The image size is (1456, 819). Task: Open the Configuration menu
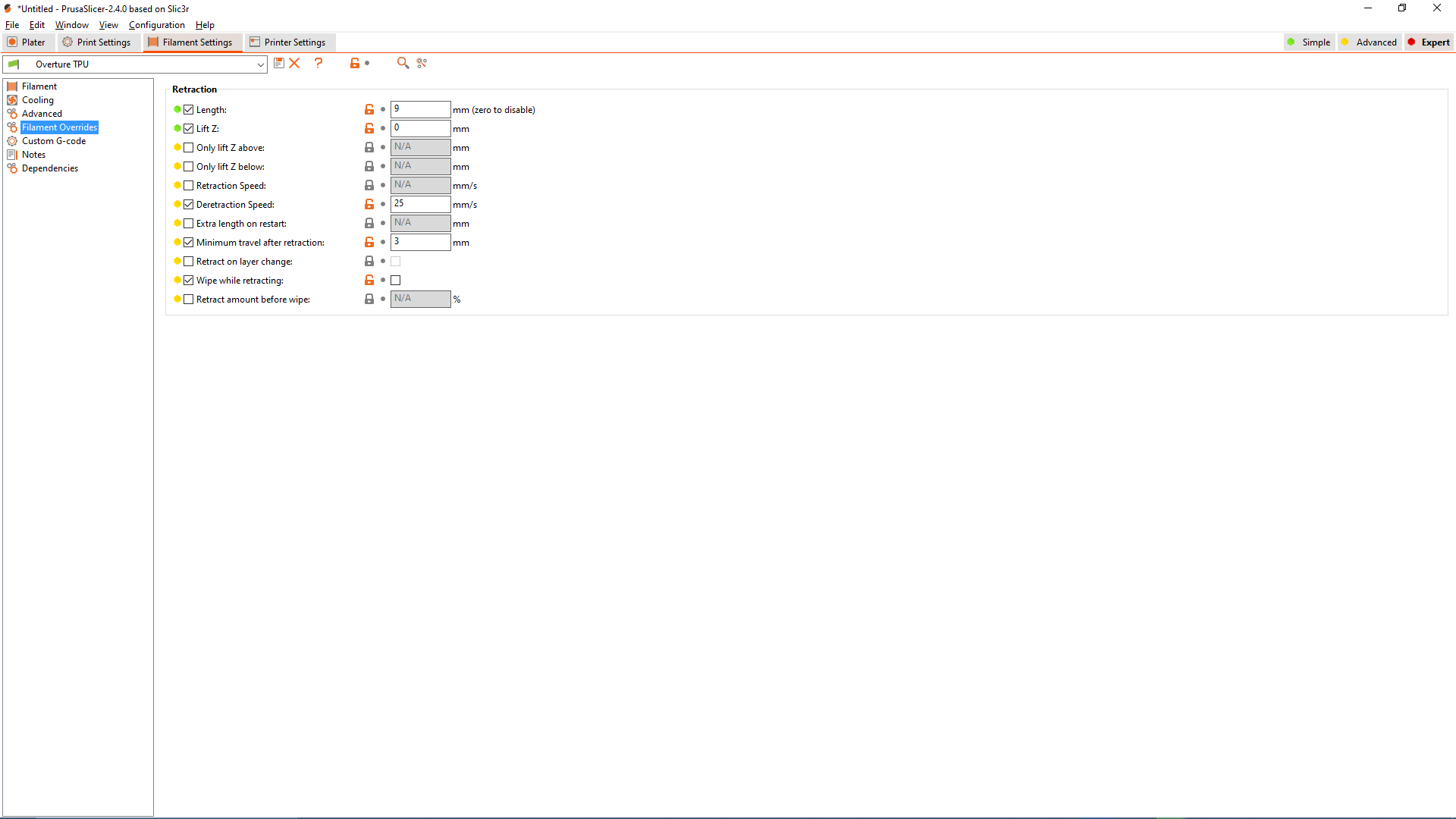click(156, 25)
